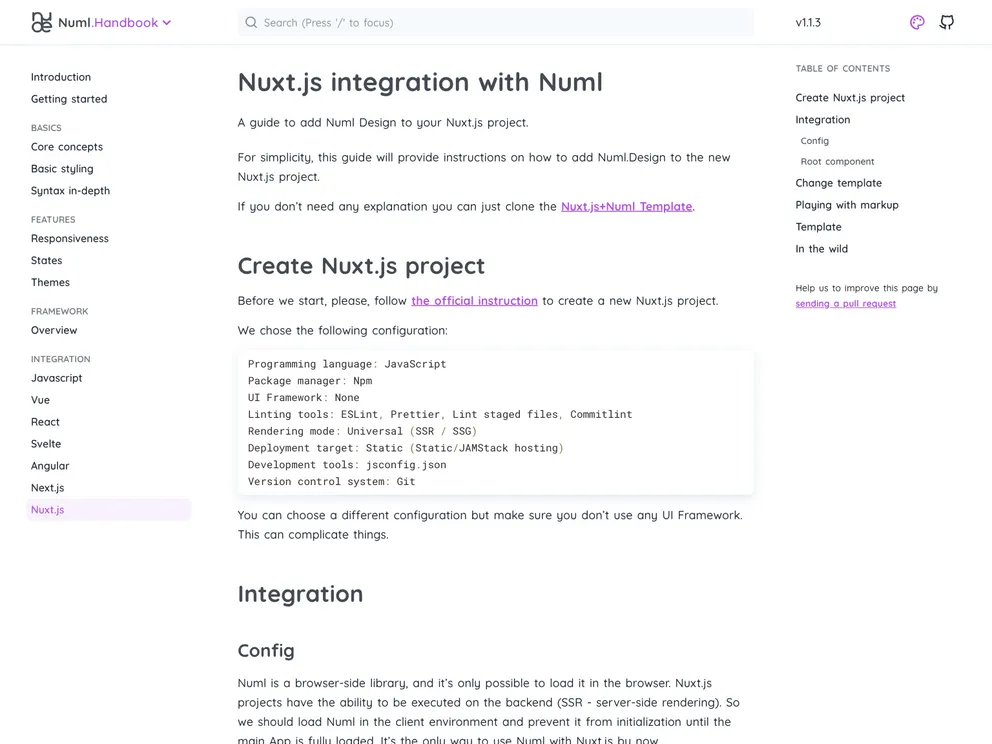Open the Responsiveness feature page
The width and height of the screenshot is (992, 744).
(x=70, y=239)
